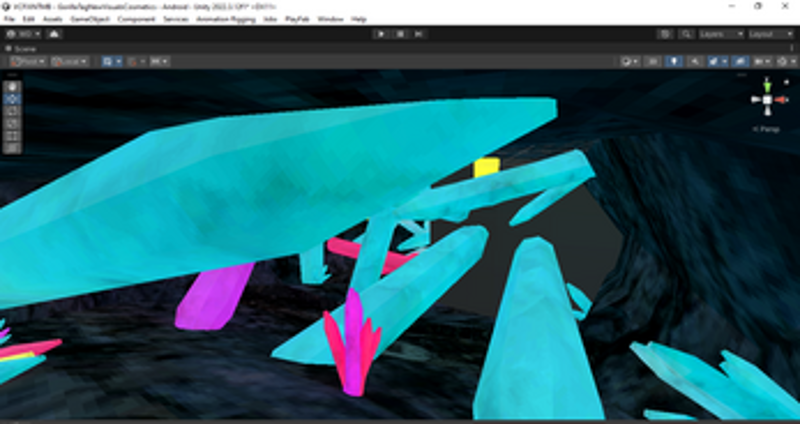The image size is (800, 424).
Task: Open the Scene view three-dot options menu
Action: pyautogui.click(x=792, y=49)
